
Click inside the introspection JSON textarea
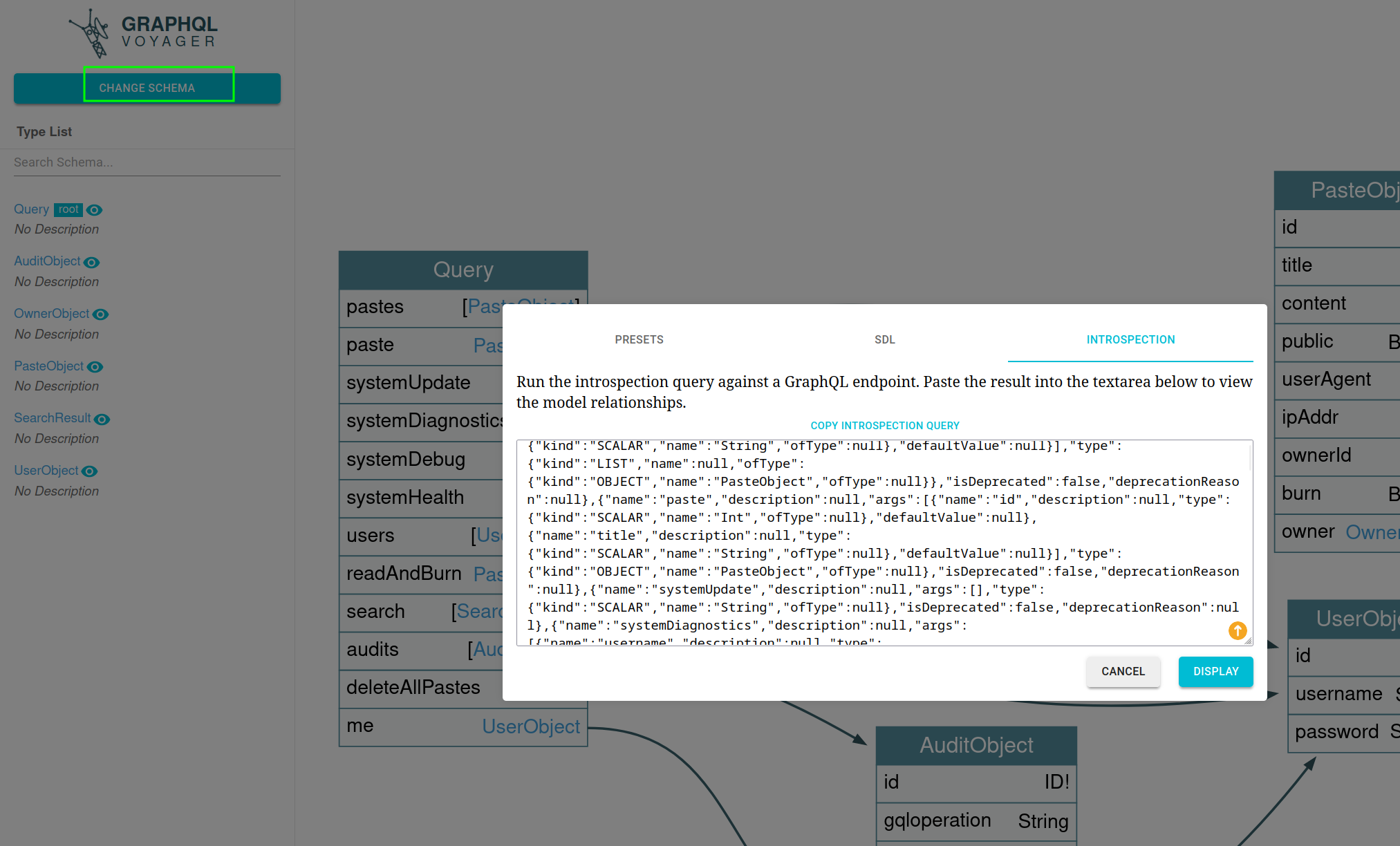(x=878, y=543)
